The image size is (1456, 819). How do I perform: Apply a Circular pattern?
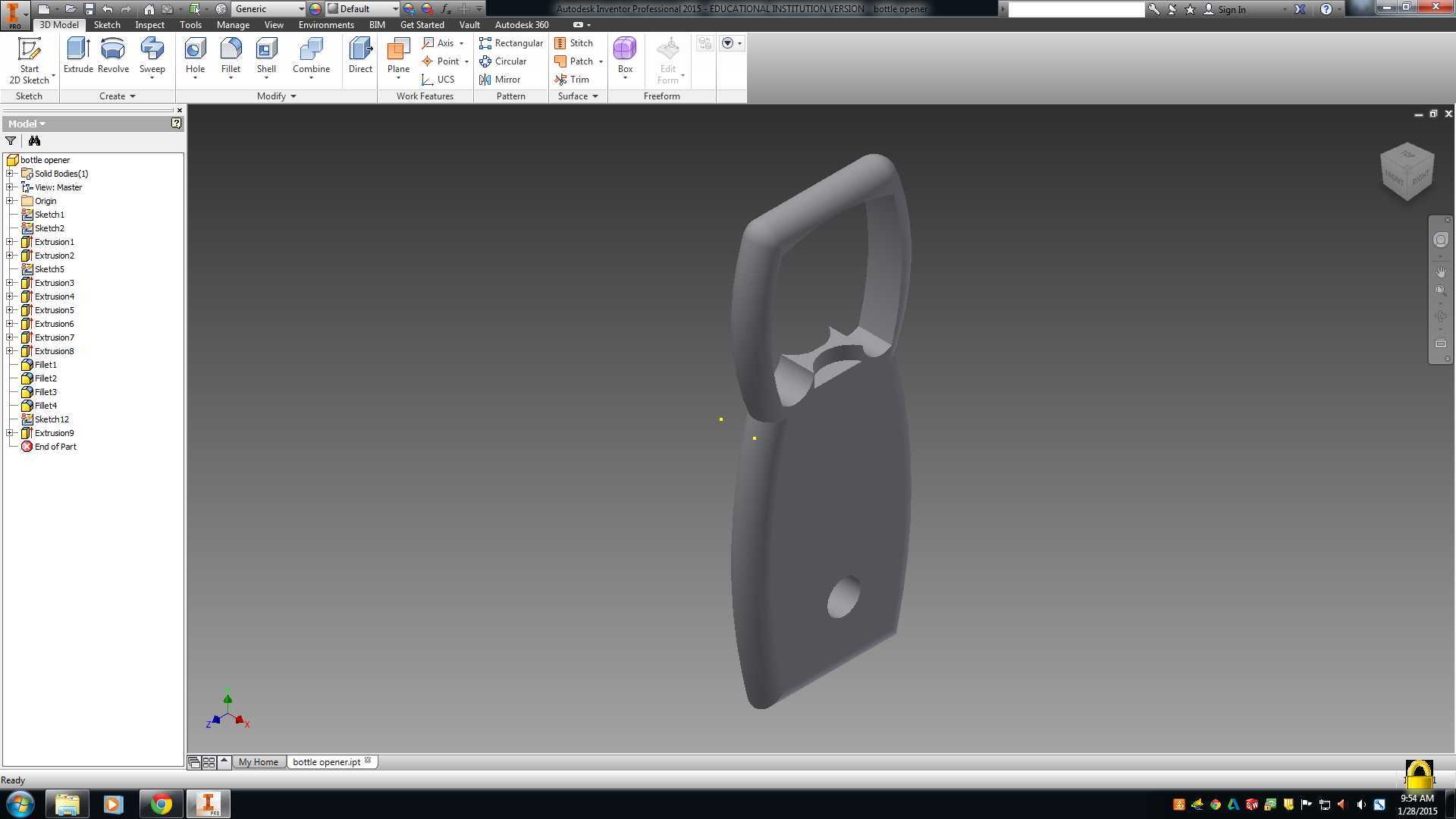[x=503, y=61]
